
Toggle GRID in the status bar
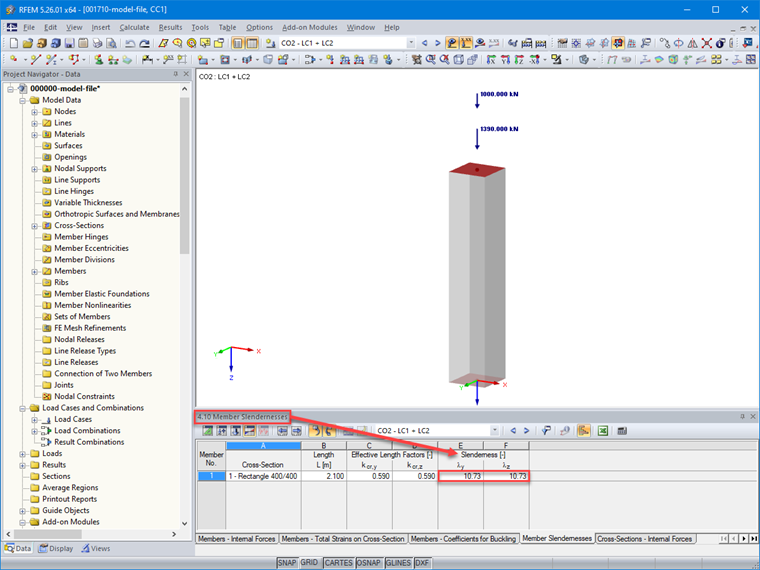(x=310, y=563)
